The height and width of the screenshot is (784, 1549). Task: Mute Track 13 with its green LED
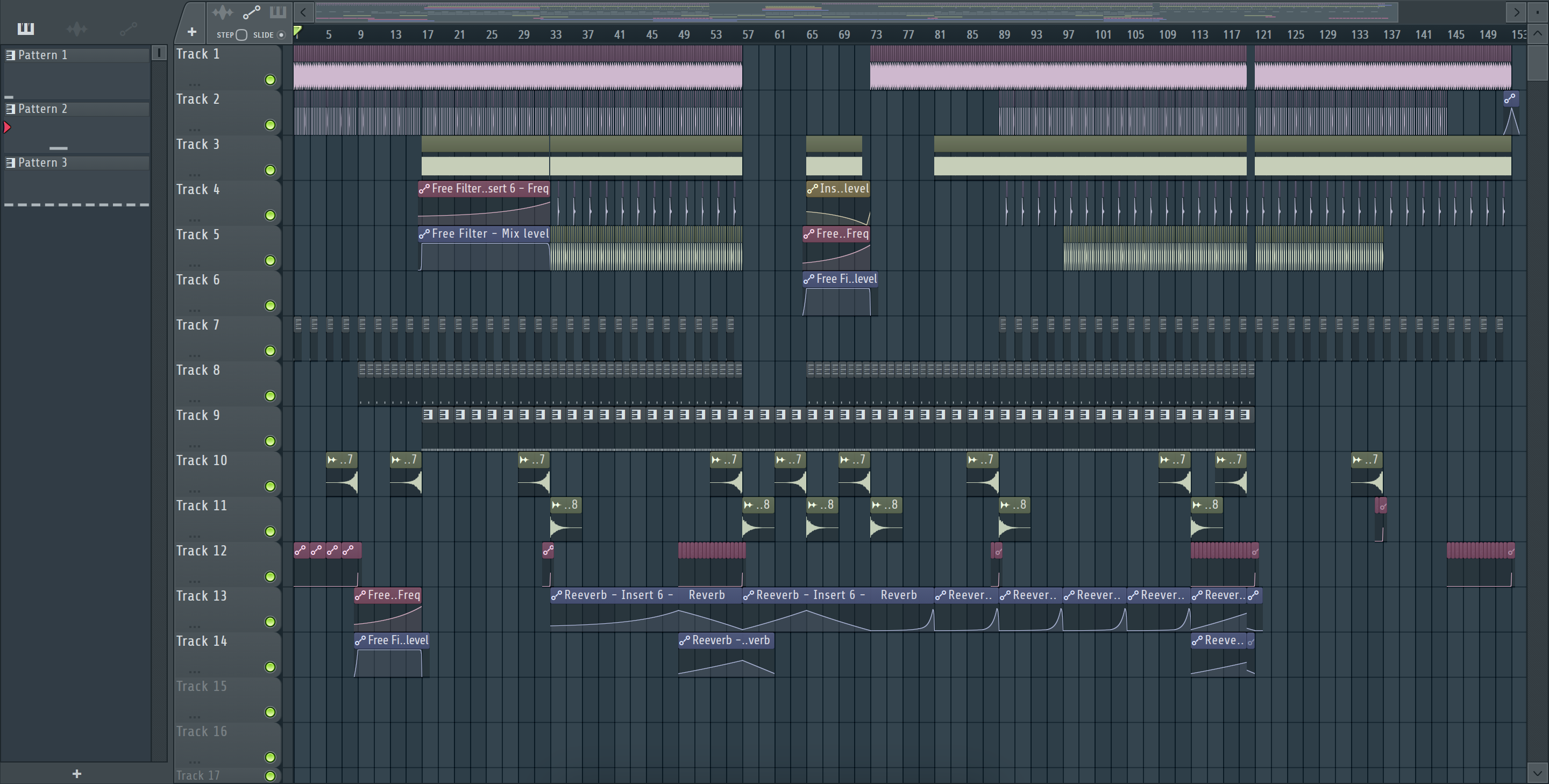[270, 622]
